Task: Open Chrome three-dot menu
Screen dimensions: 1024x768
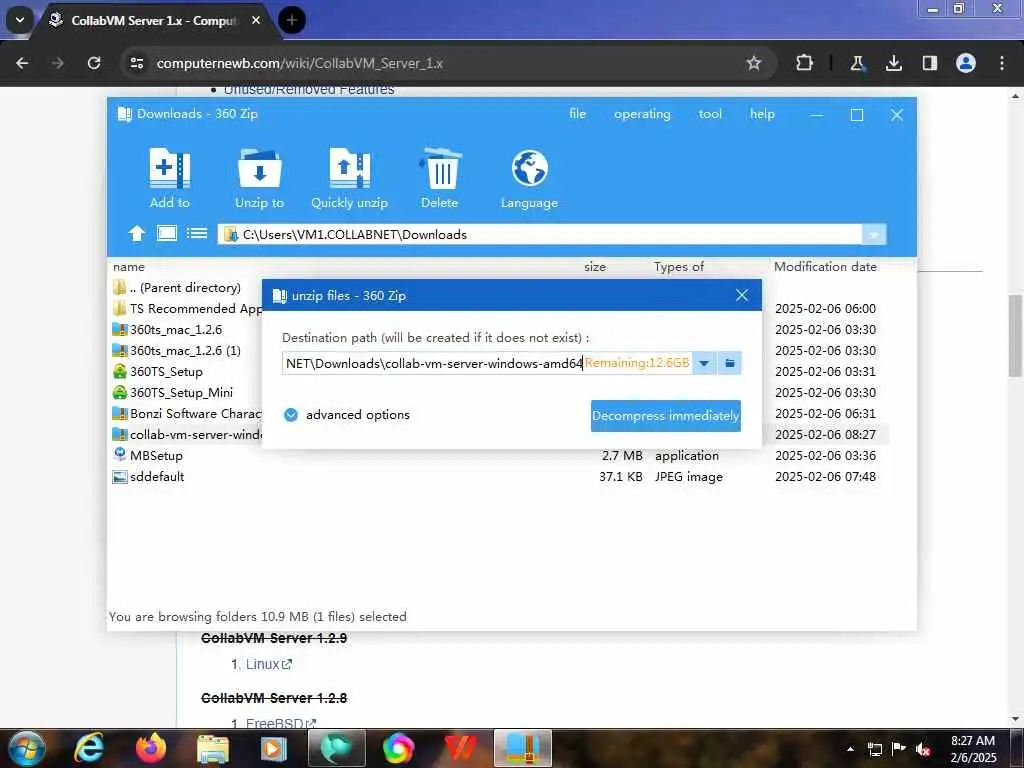Action: [x=1002, y=63]
